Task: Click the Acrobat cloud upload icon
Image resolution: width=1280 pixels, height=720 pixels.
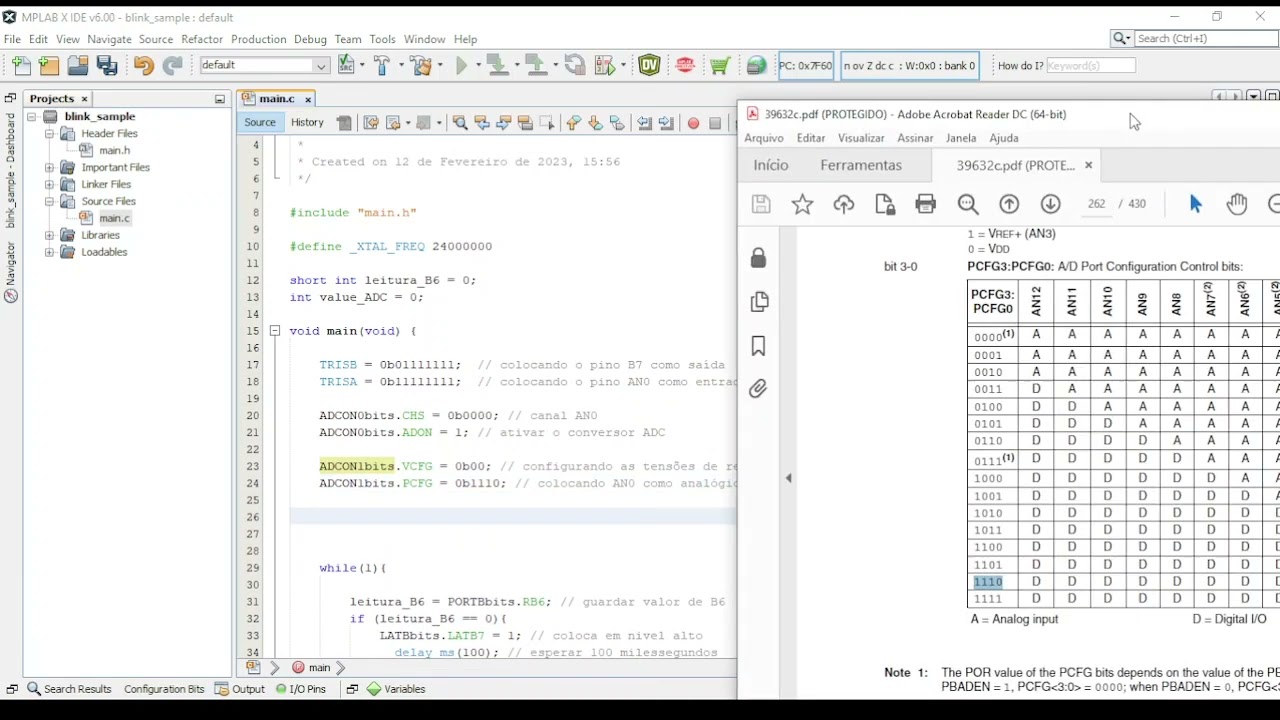Action: pyautogui.click(x=844, y=204)
